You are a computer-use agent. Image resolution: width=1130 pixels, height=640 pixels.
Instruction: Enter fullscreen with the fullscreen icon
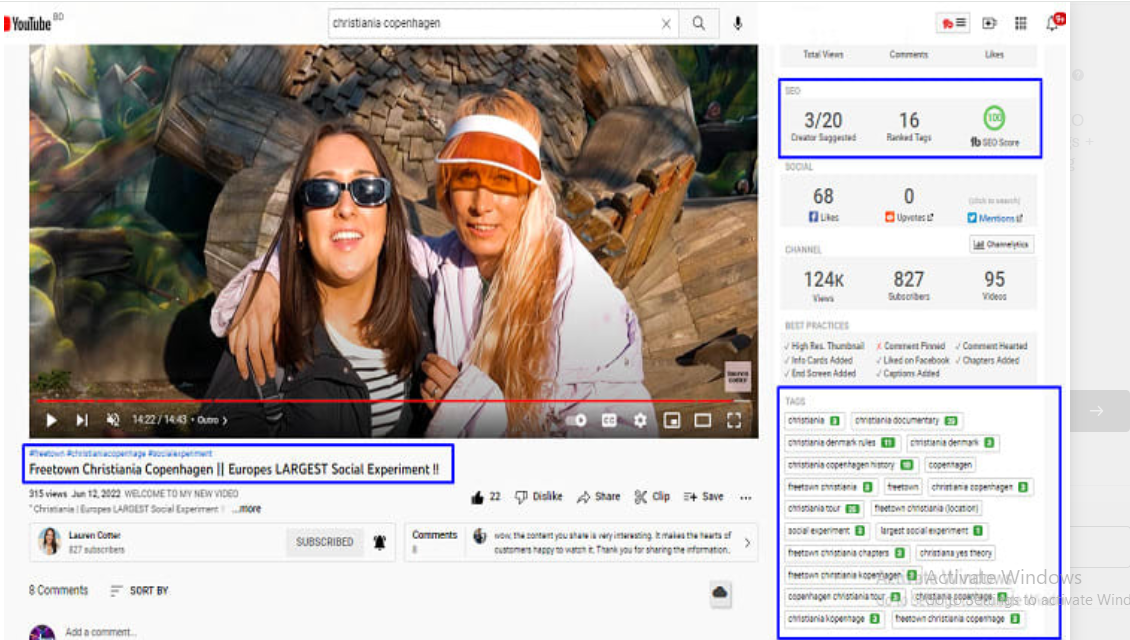click(735, 421)
